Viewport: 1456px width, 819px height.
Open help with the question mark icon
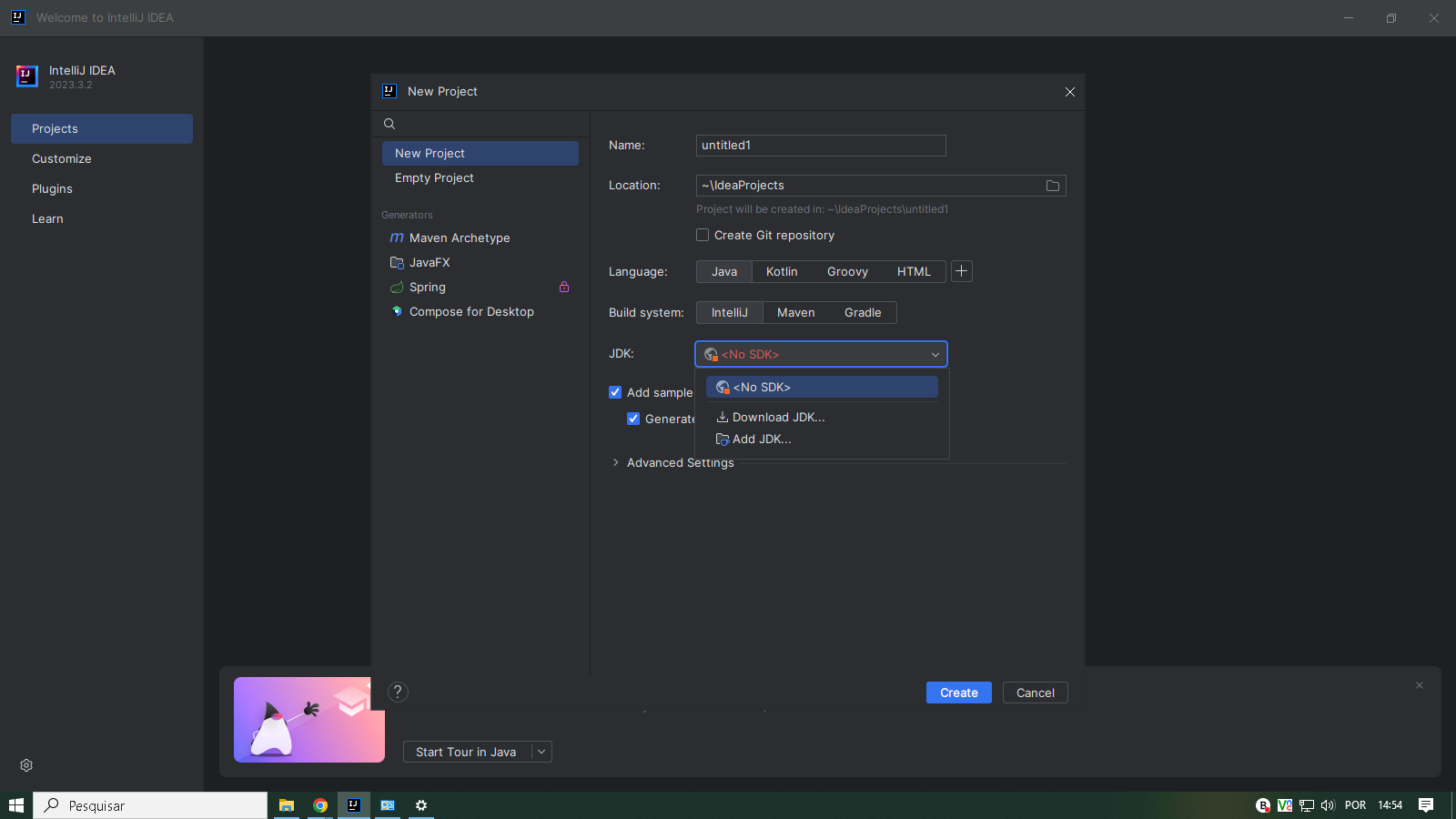398,692
